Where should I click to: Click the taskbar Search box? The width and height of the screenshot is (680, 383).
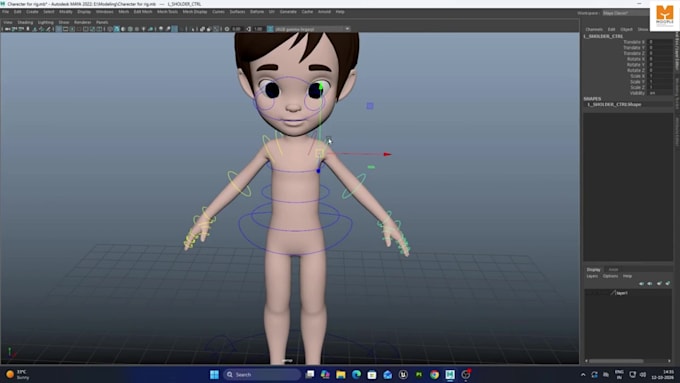pos(262,374)
